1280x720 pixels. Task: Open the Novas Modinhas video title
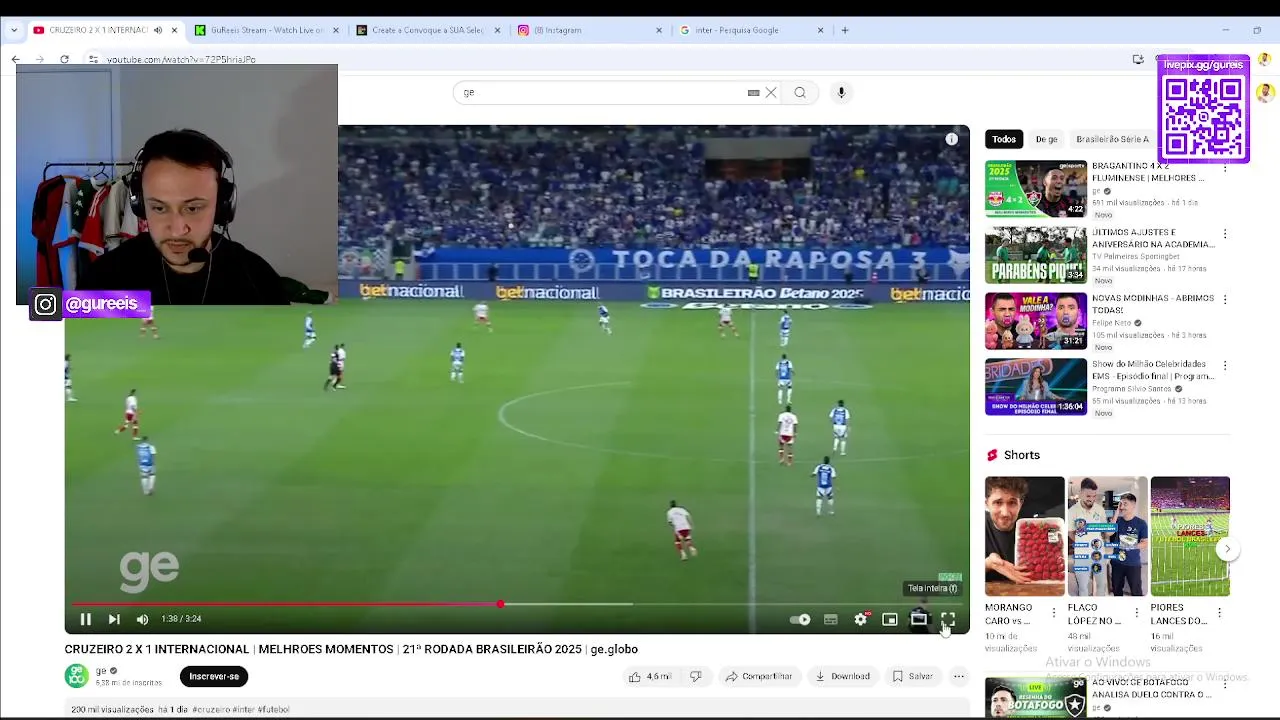coord(1153,304)
